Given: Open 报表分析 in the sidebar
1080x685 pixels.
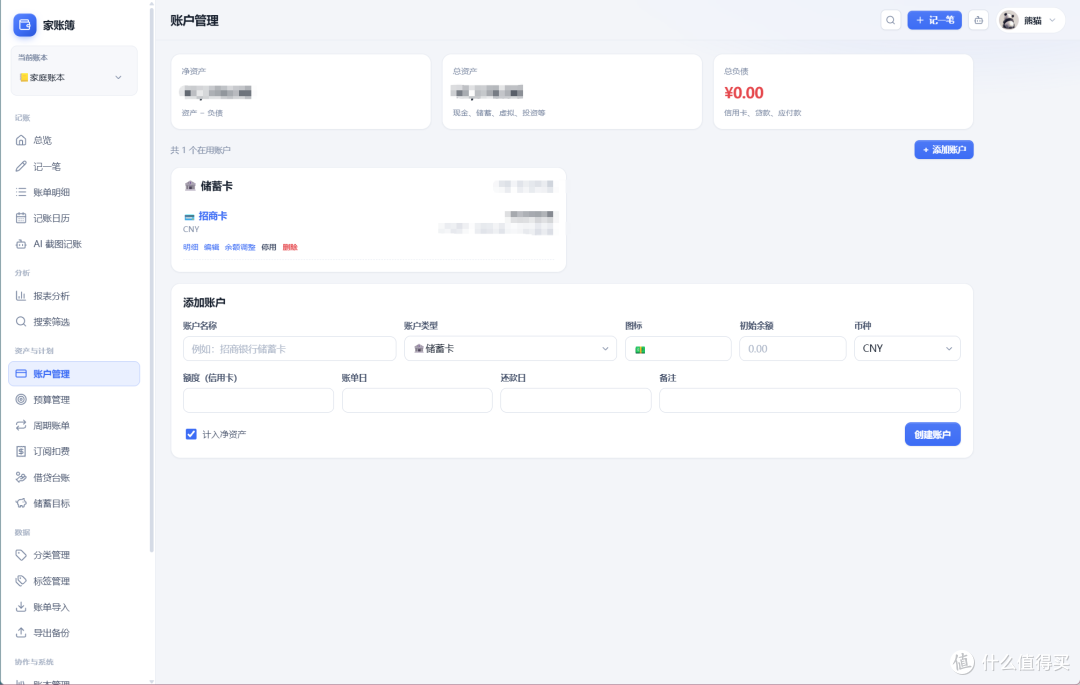Looking at the screenshot, I should coord(74,296).
